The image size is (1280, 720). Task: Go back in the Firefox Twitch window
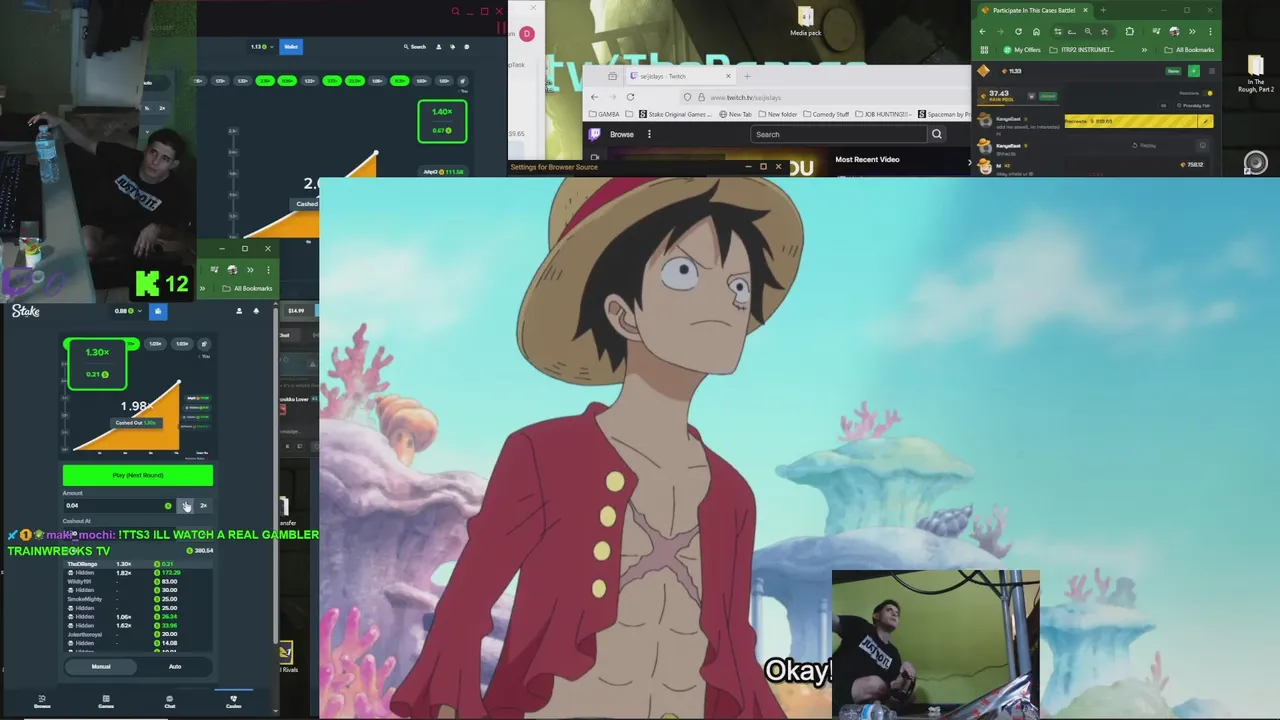point(594,97)
